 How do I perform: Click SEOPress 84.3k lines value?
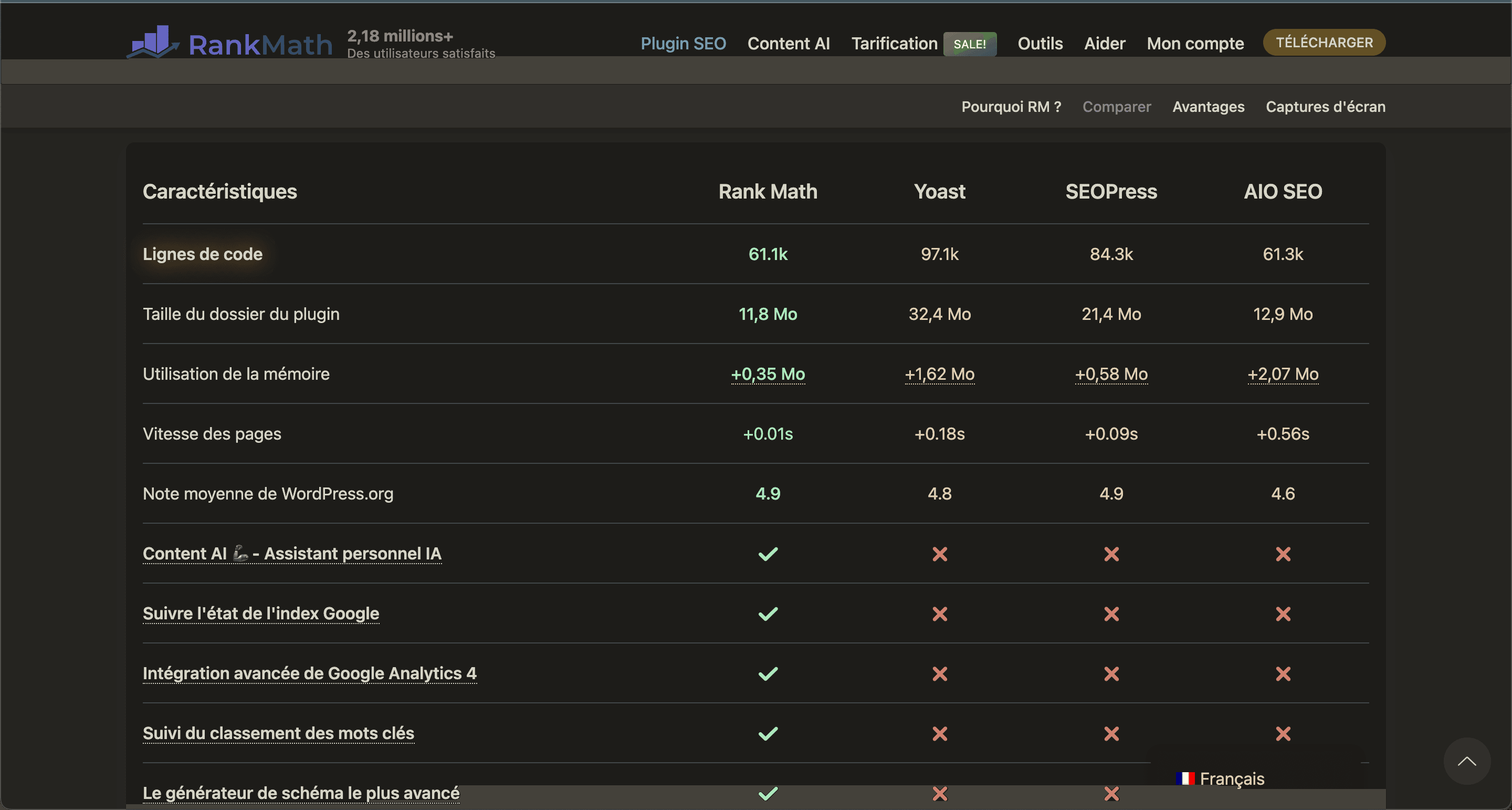pos(1111,254)
